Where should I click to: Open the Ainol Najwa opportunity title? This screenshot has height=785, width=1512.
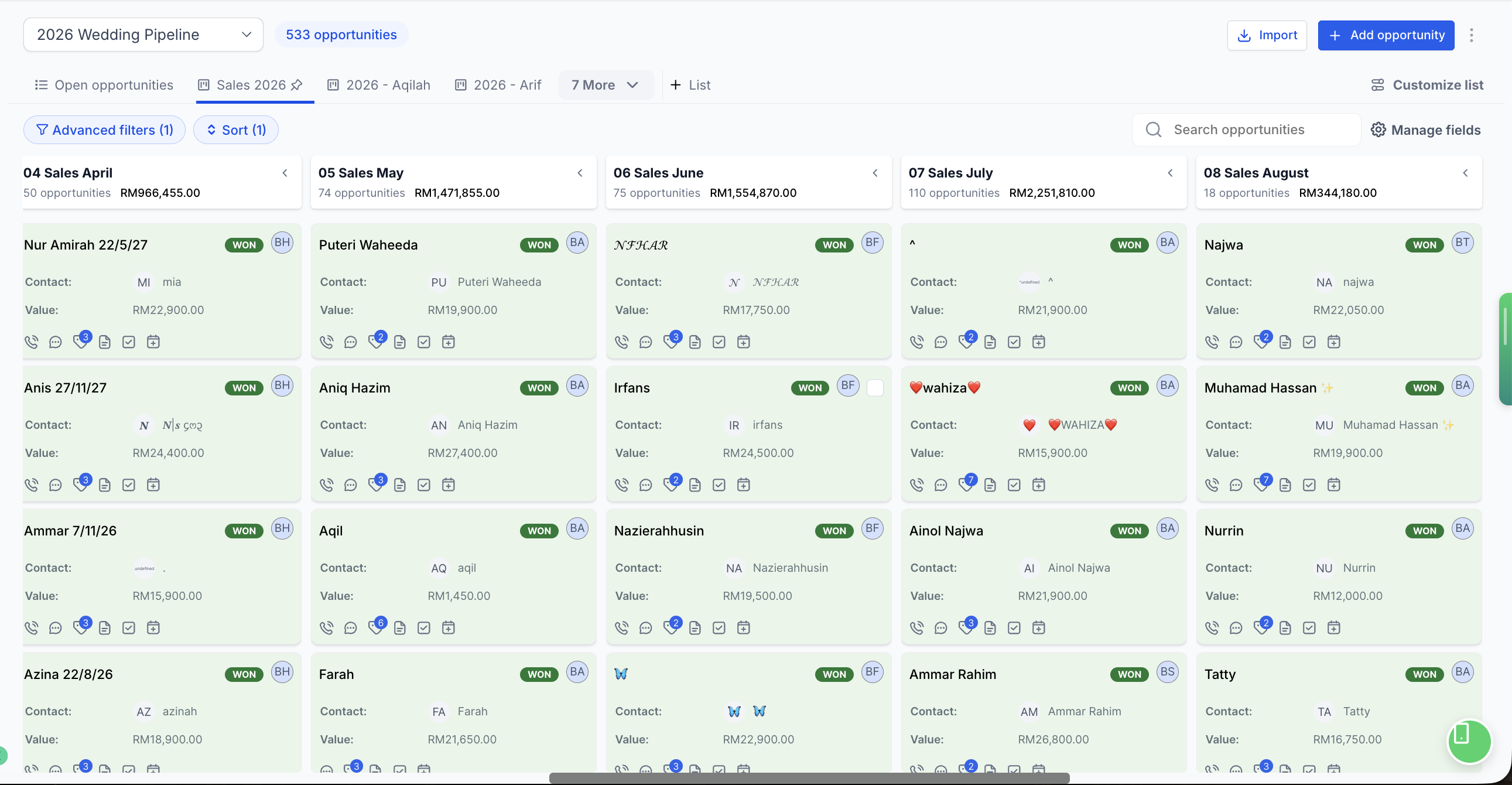(x=946, y=531)
